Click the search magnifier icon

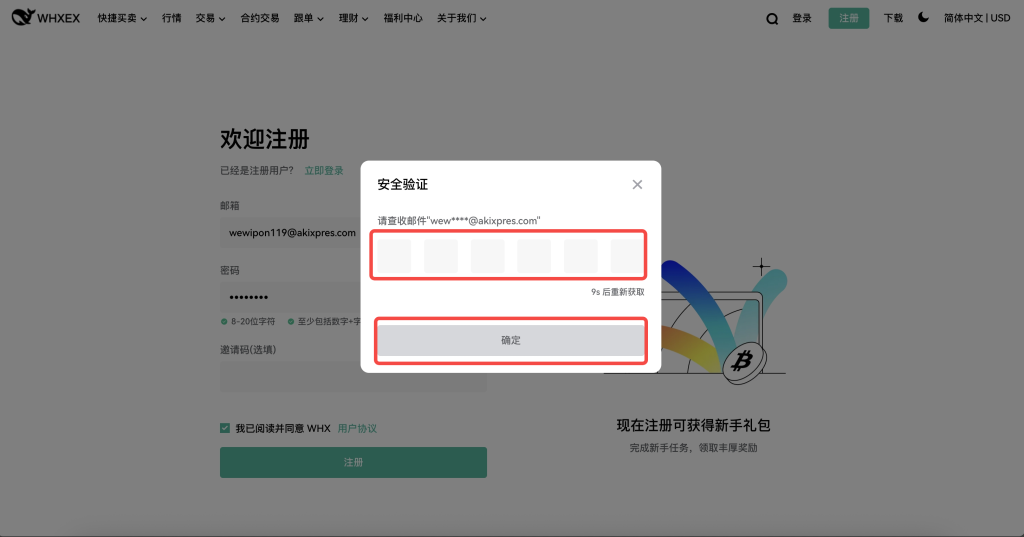click(772, 18)
